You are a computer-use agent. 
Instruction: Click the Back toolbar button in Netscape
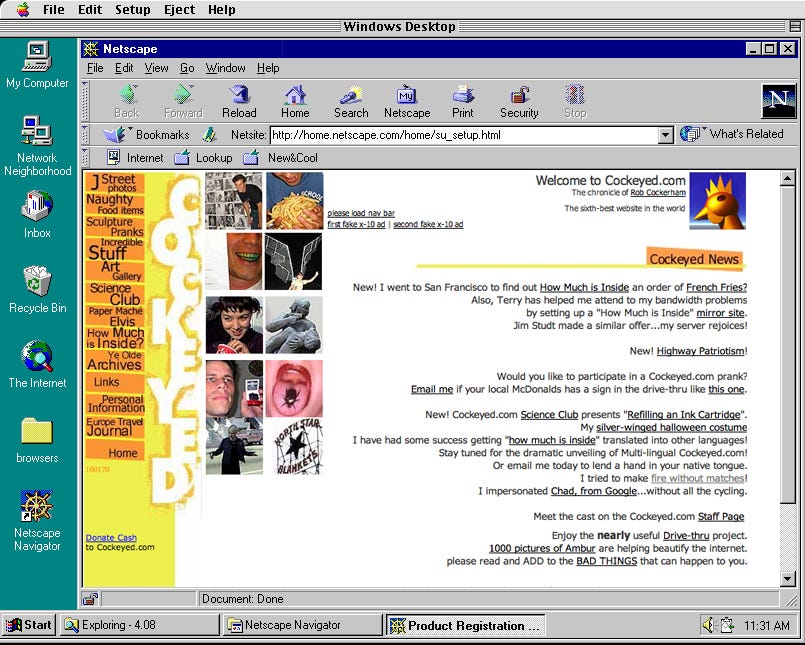point(127,101)
